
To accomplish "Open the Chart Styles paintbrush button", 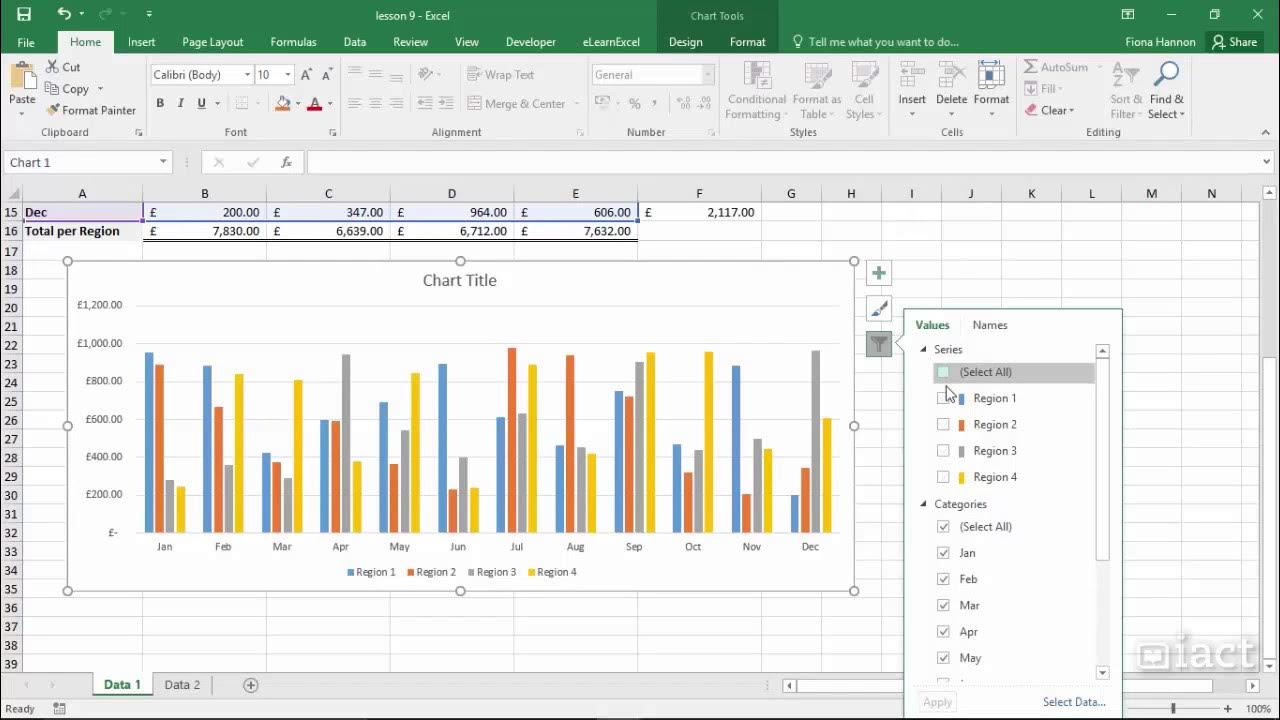I will pos(878,309).
